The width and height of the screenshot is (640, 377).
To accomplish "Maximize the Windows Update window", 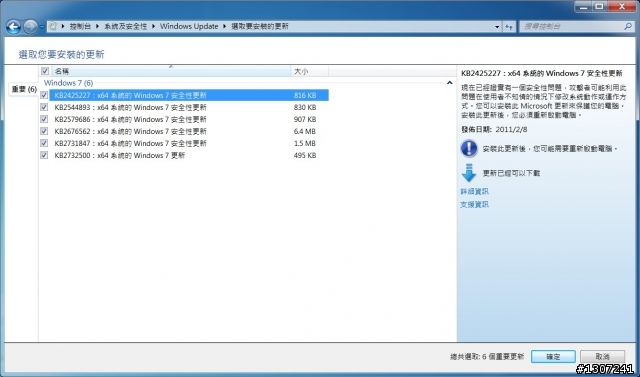I will 599,6.
